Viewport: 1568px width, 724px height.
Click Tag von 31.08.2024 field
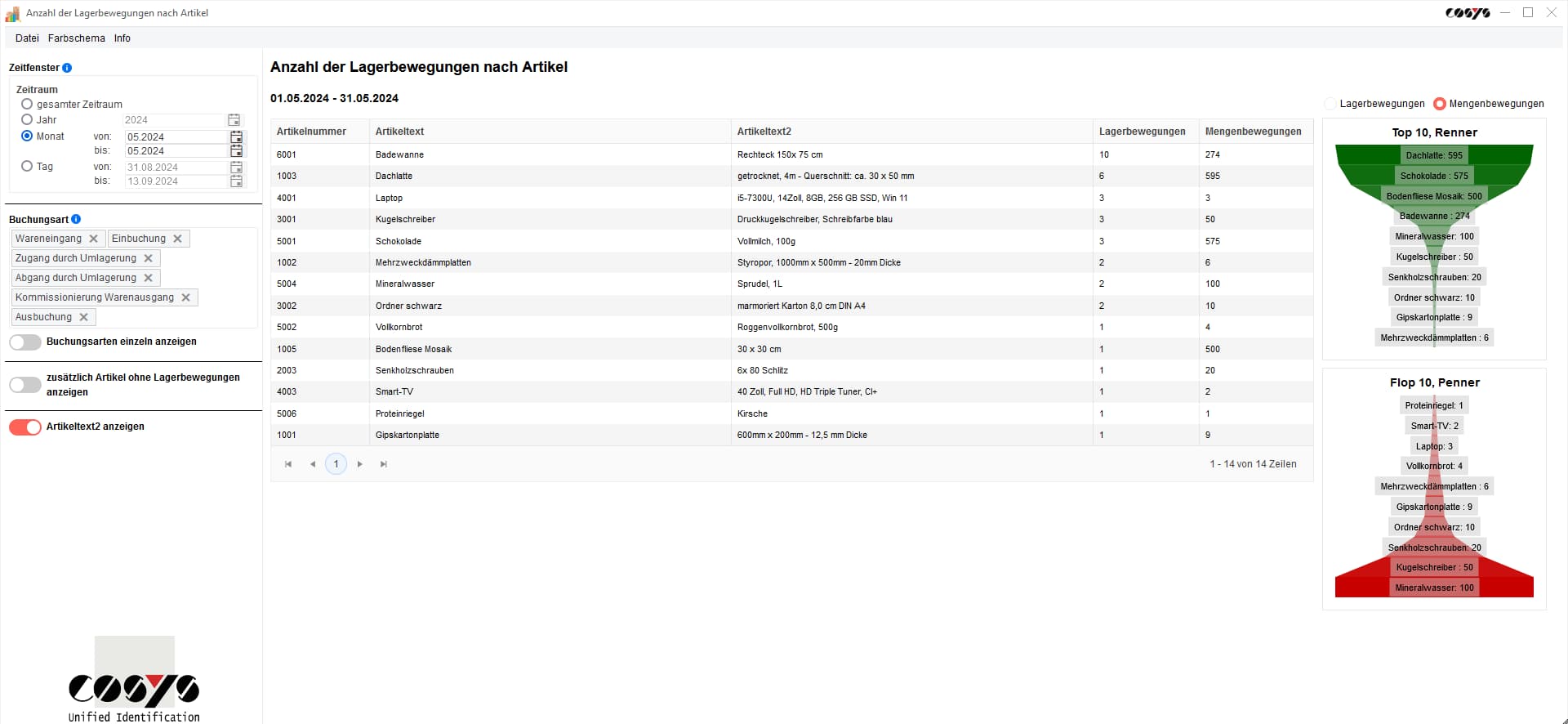coord(176,167)
